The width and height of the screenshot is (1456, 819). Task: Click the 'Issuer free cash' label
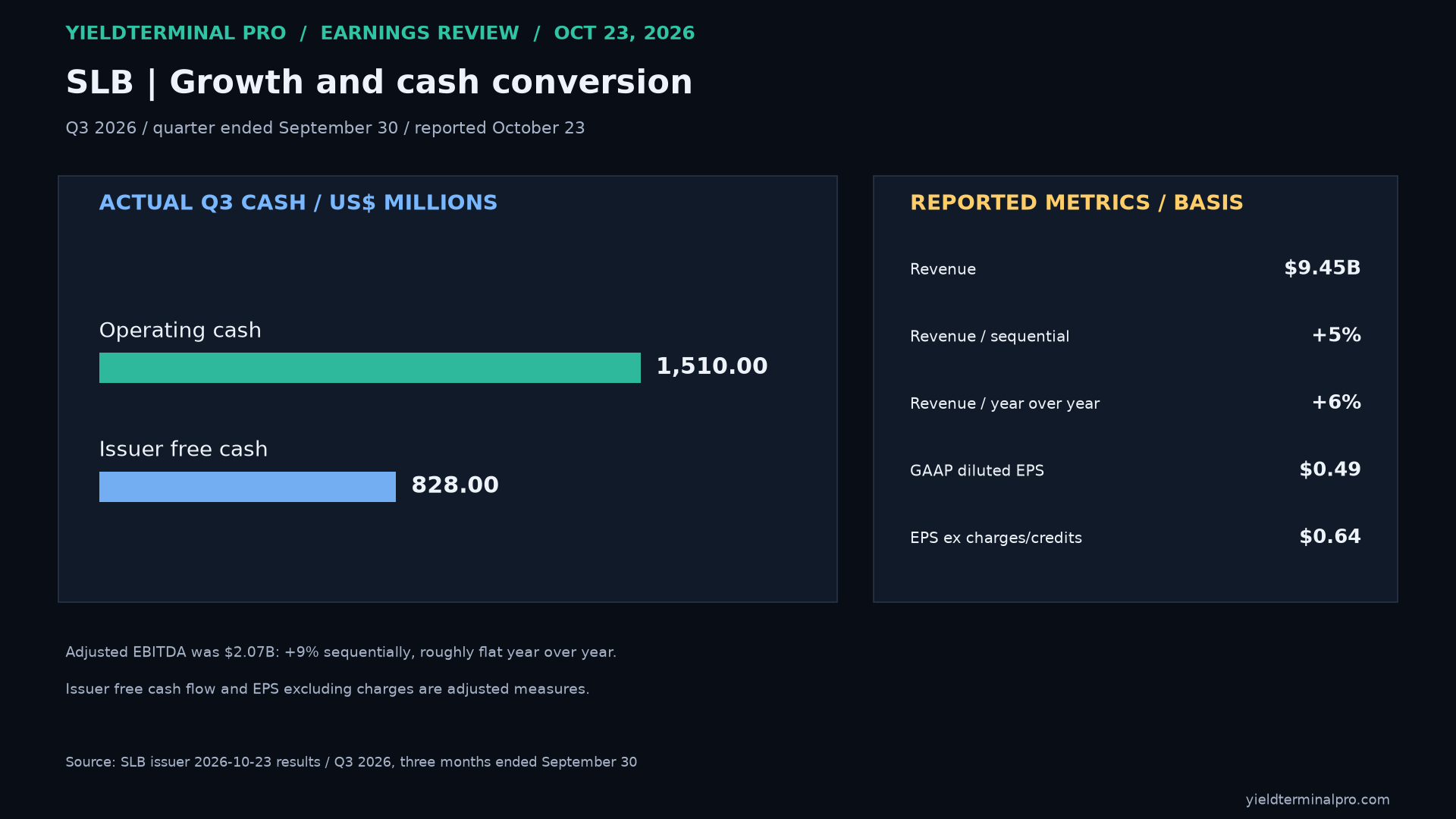click(x=184, y=449)
